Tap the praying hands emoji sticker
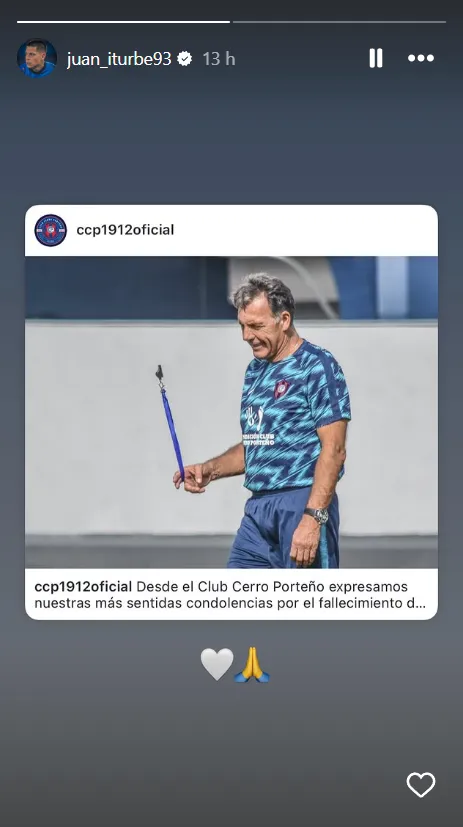The height and width of the screenshot is (827, 463). point(252,665)
